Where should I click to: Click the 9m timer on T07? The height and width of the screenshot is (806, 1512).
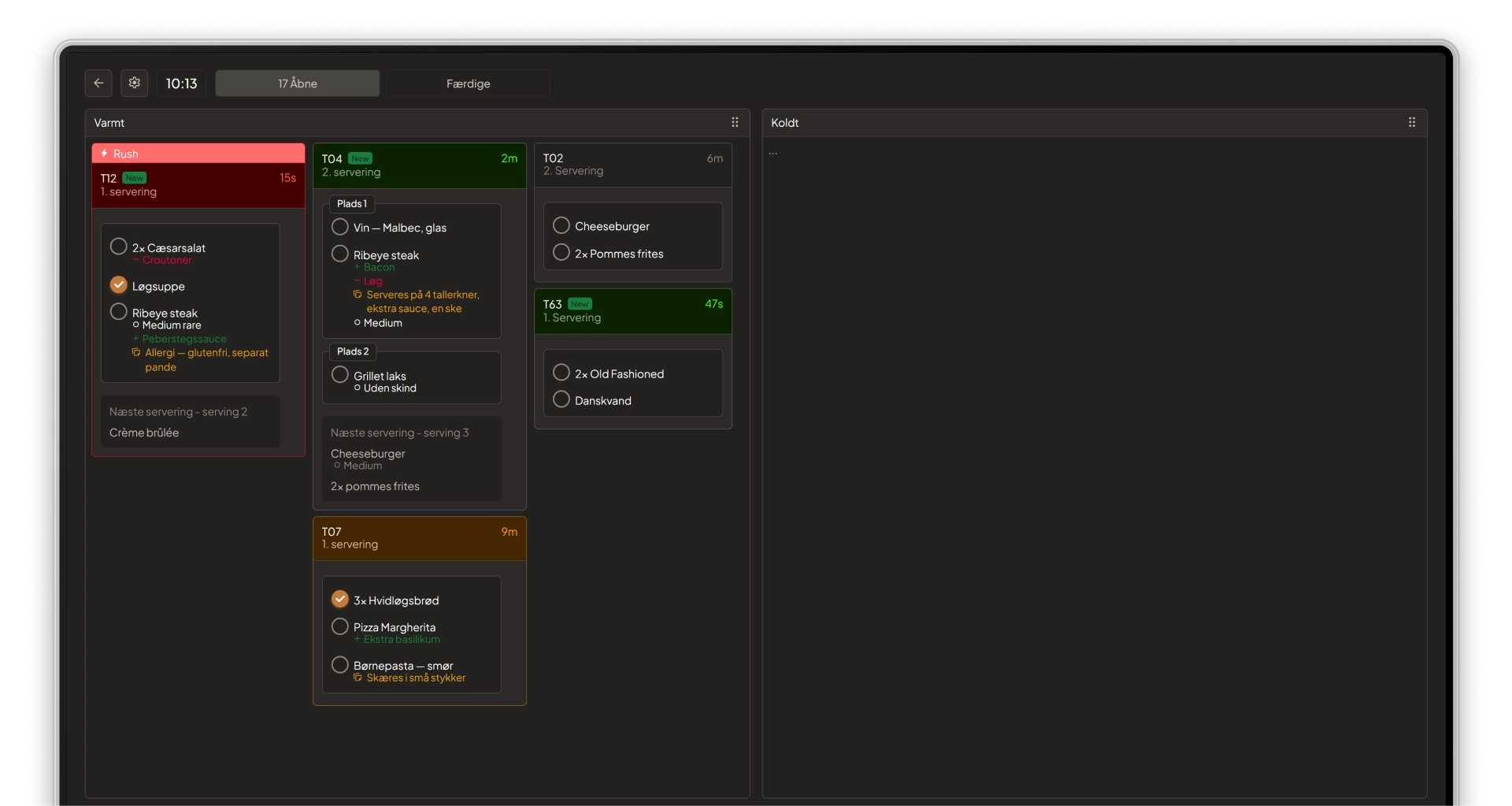pyautogui.click(x=510, y=532)
